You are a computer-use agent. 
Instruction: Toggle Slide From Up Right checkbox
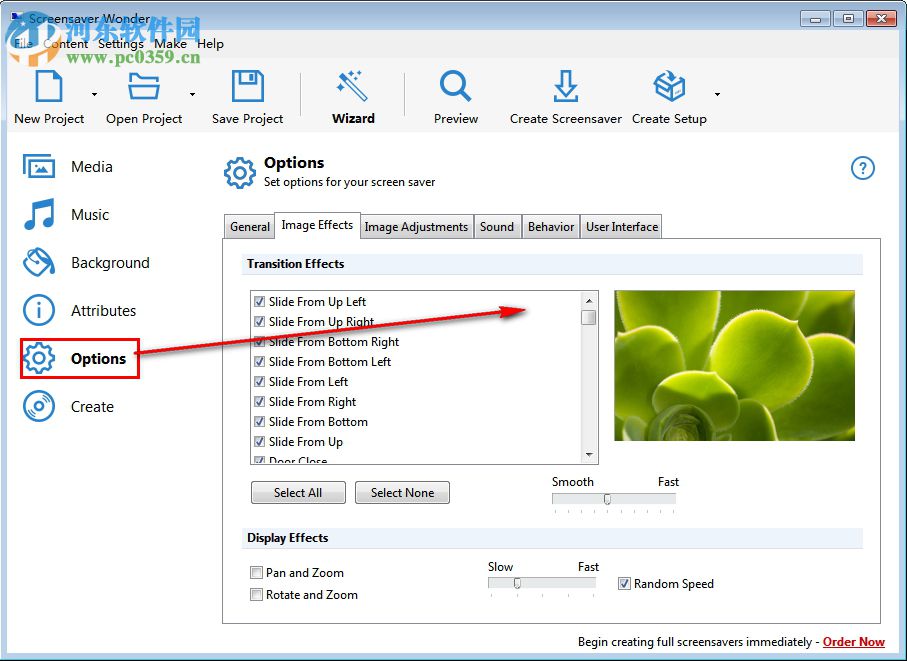260,322
